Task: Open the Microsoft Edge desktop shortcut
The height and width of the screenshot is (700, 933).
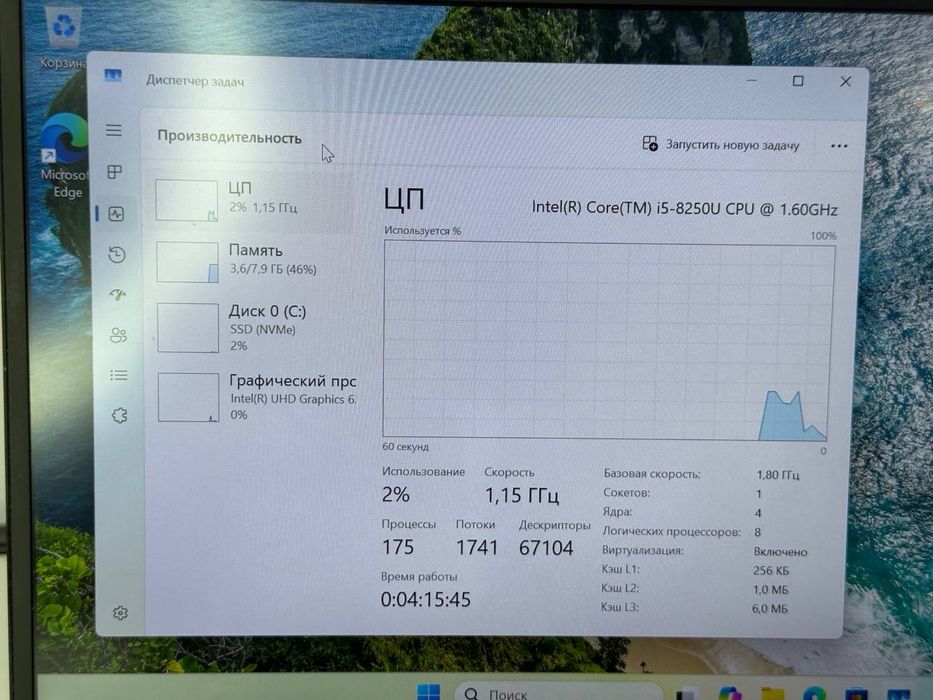Action: [x=64, y=157]
